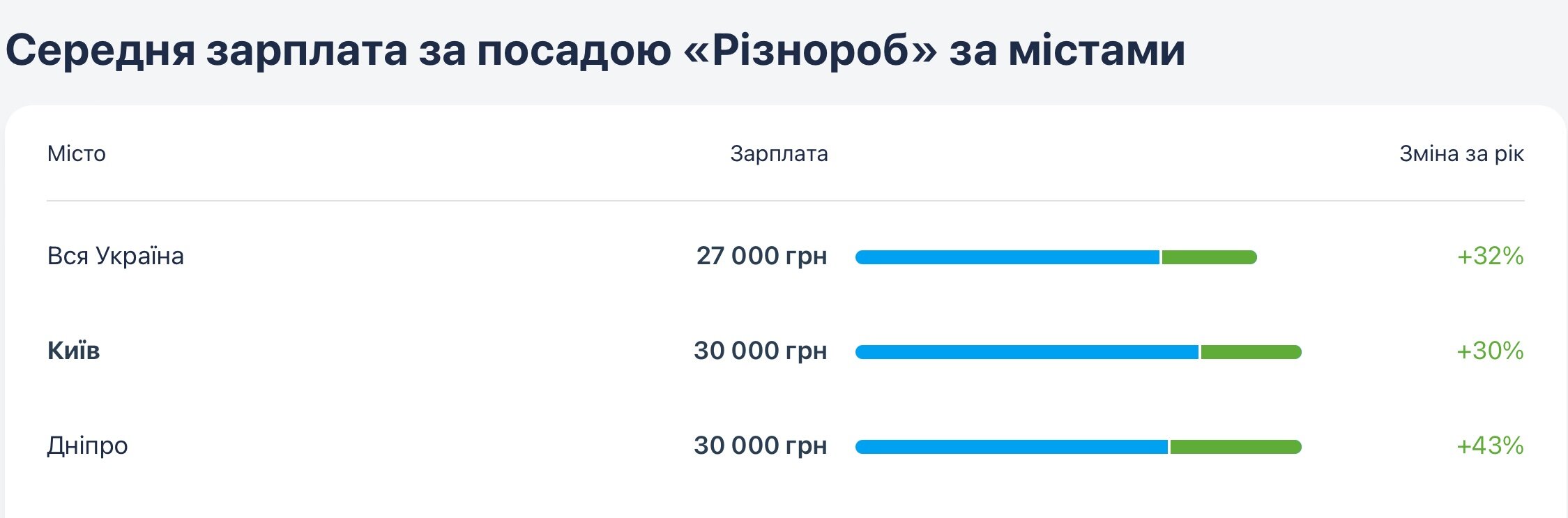Click the Зміна за рік column header
The image size is (1568, 518).
tap(1461, 153)
